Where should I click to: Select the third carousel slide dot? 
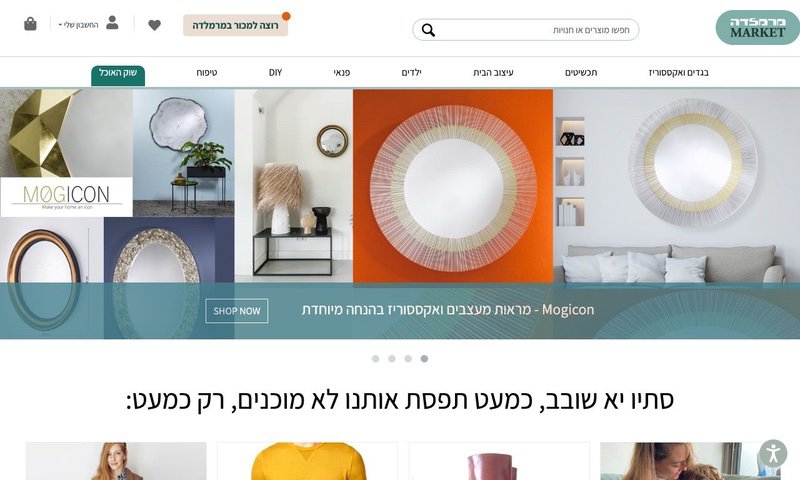click(x=408, y=359)
